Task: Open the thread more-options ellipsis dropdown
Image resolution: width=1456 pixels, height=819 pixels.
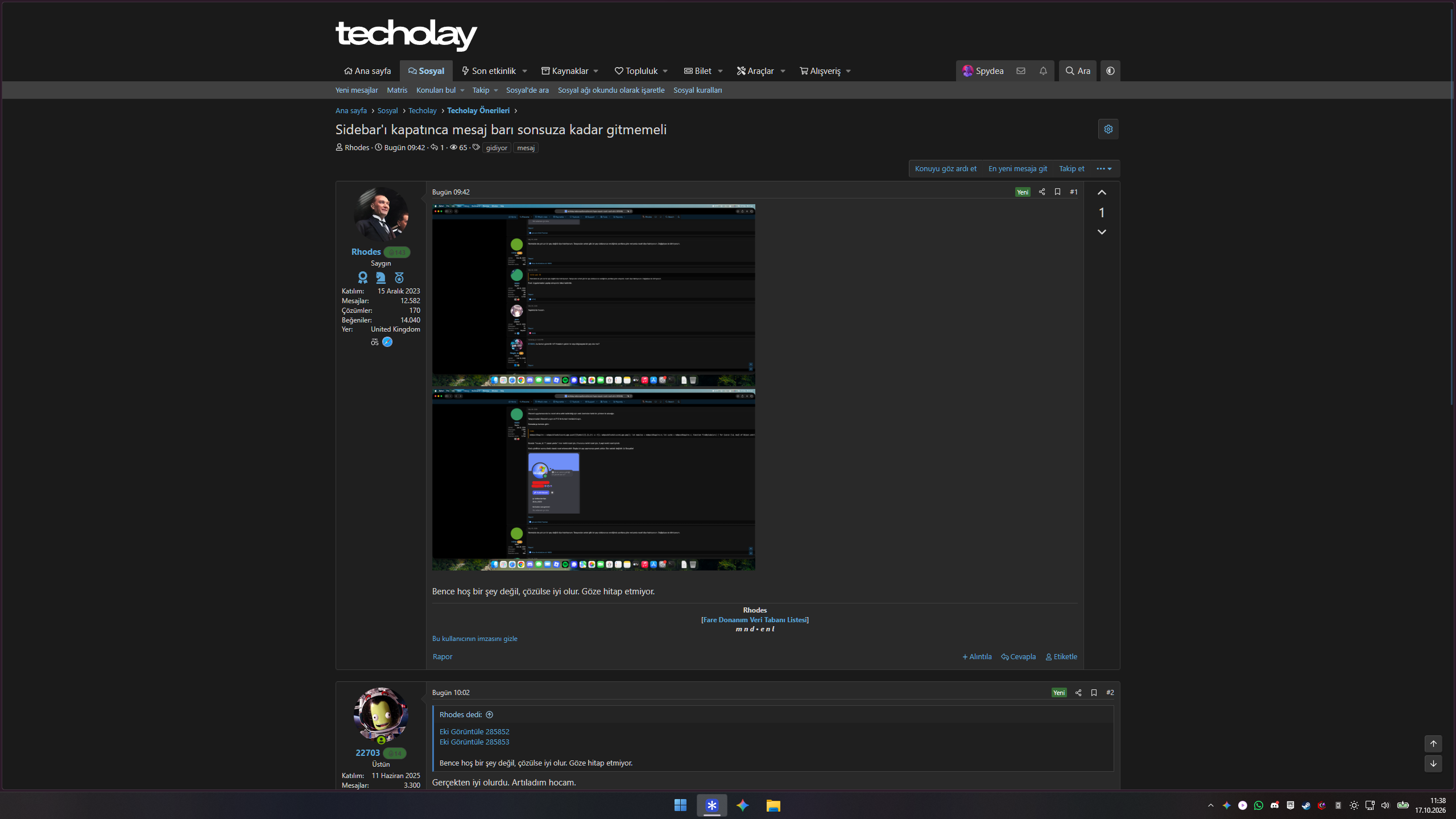Action: [x=1105, y=169]
